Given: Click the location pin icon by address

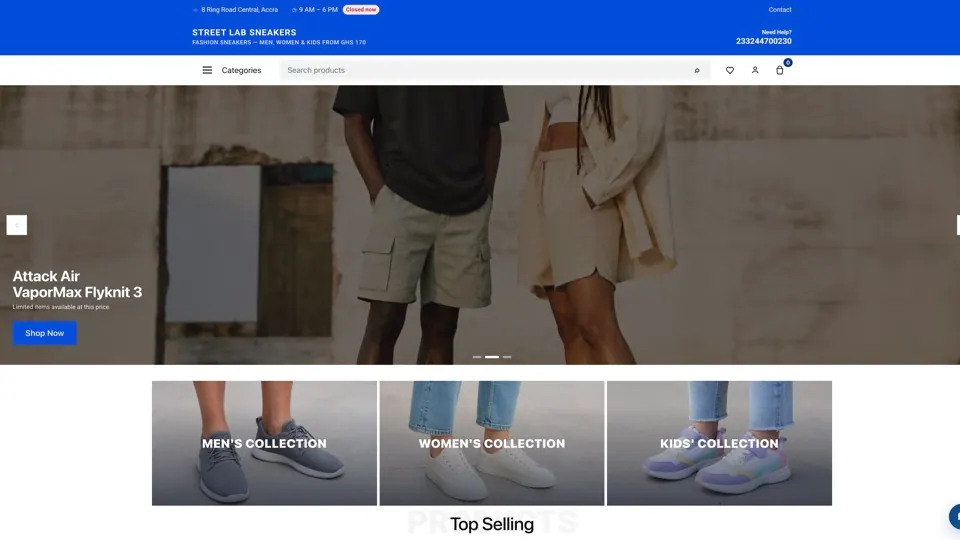Looking at the screenshot, I should 195,10.
